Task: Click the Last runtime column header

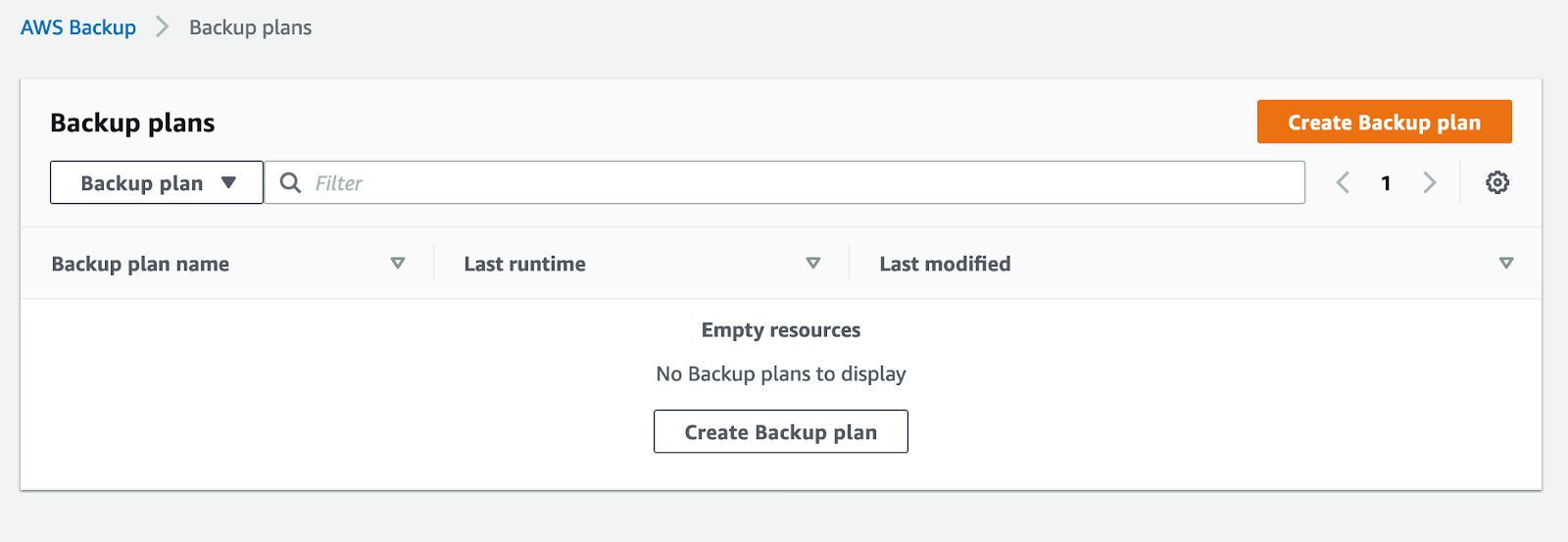Action: click(524, 264)
